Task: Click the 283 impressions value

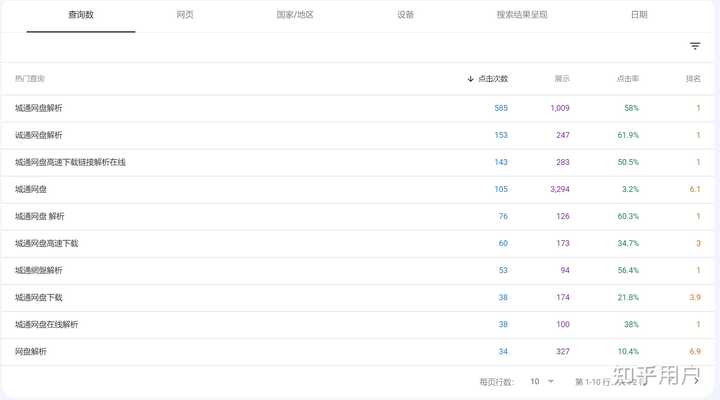Action: [562, 162]
